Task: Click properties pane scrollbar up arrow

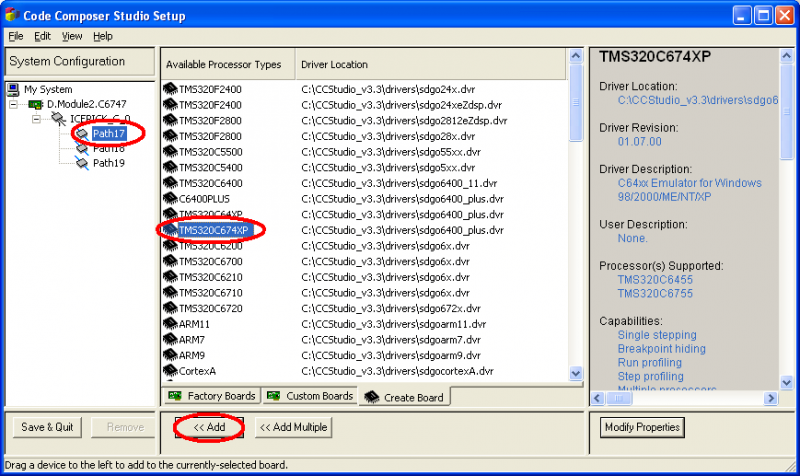Action: 786,56
